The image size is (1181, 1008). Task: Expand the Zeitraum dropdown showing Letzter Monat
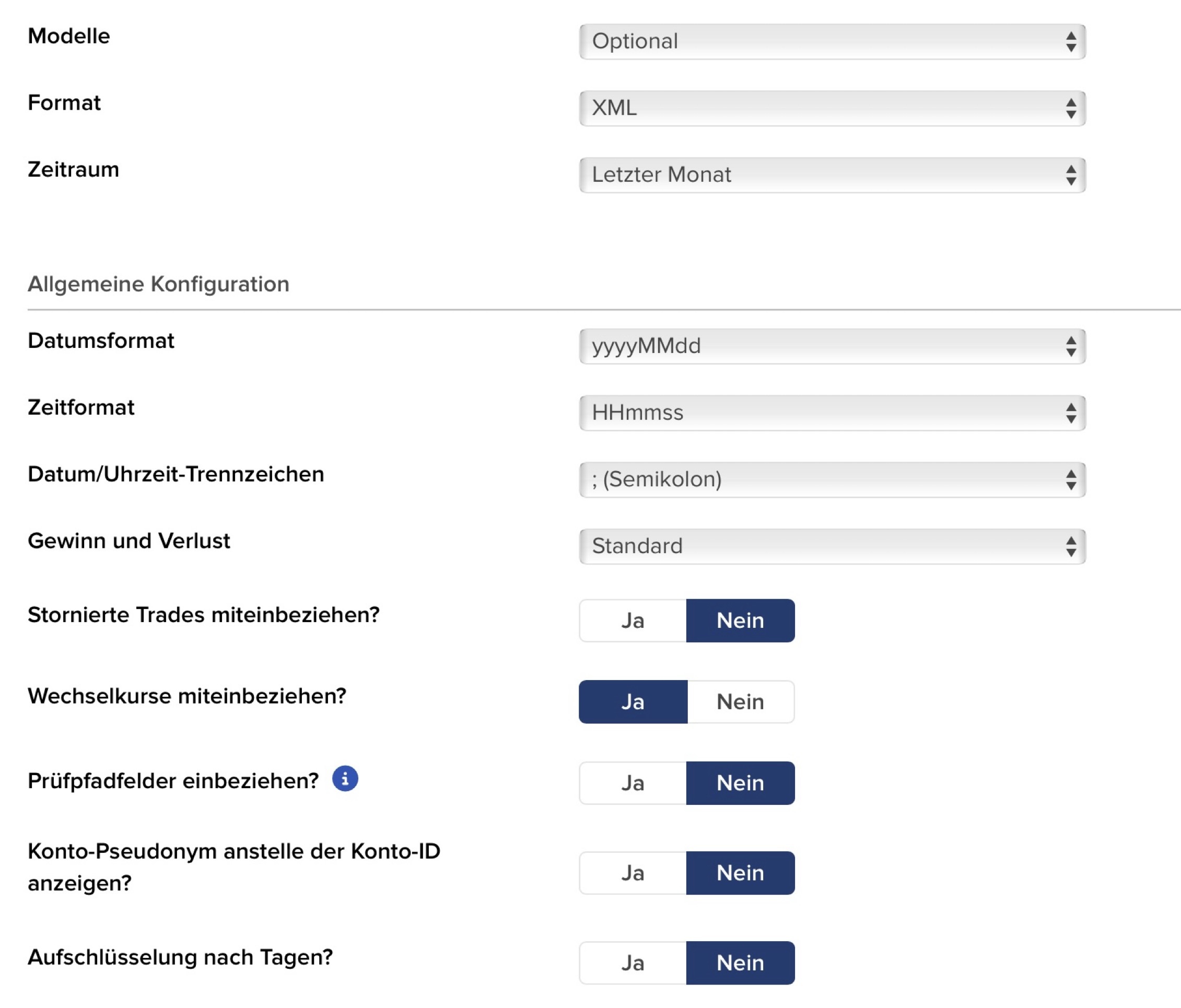coord(832,175)
